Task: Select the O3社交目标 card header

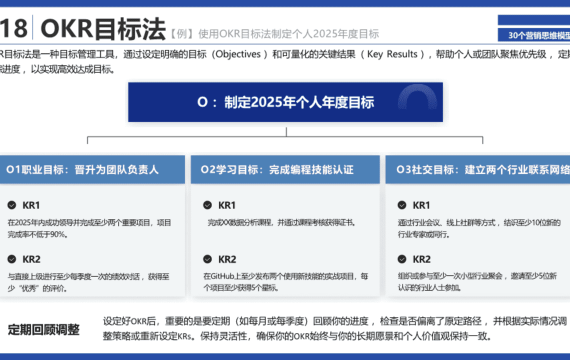Action: pos(478,169)
